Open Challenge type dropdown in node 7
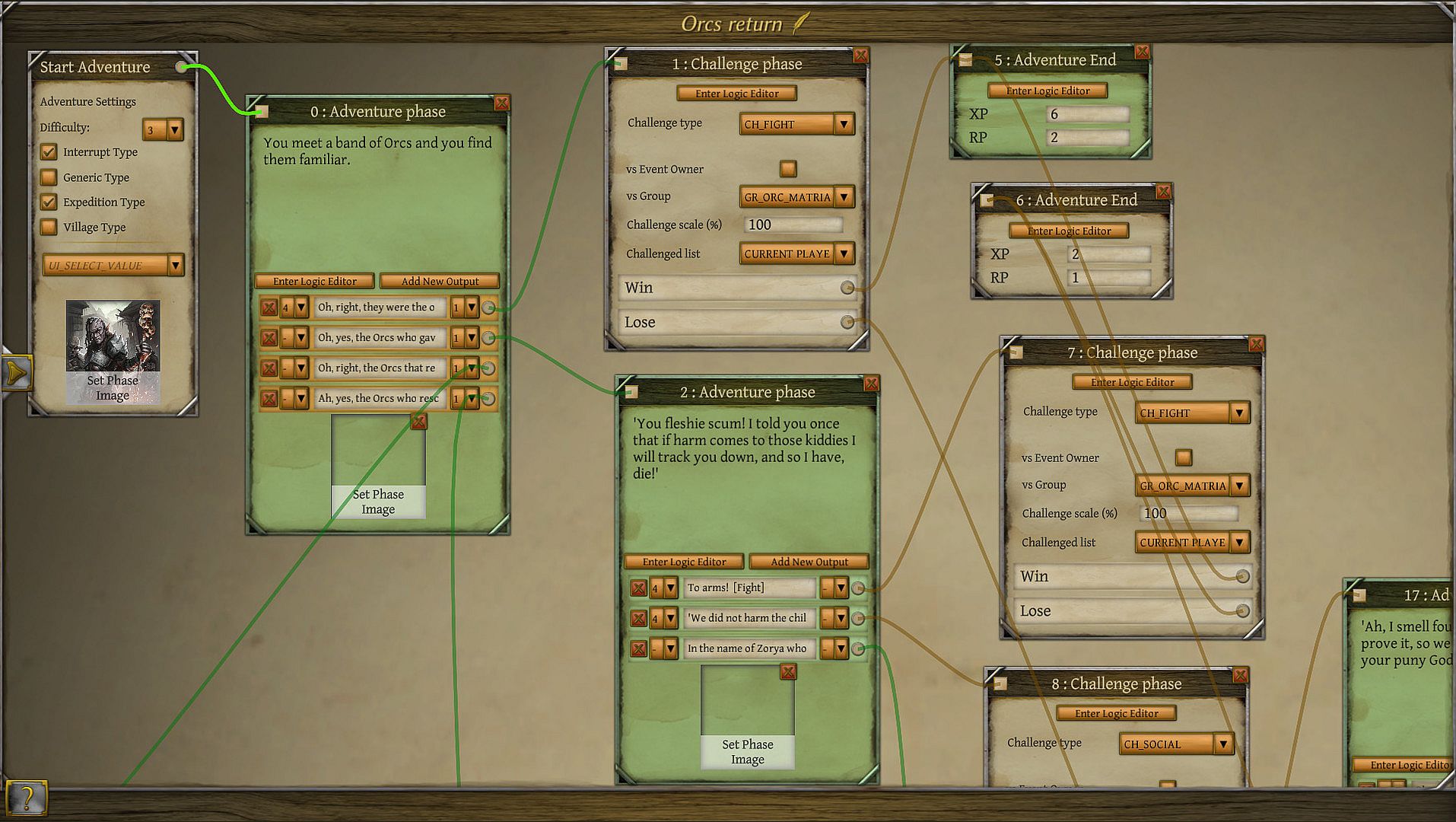 (x=1193, y=413)
